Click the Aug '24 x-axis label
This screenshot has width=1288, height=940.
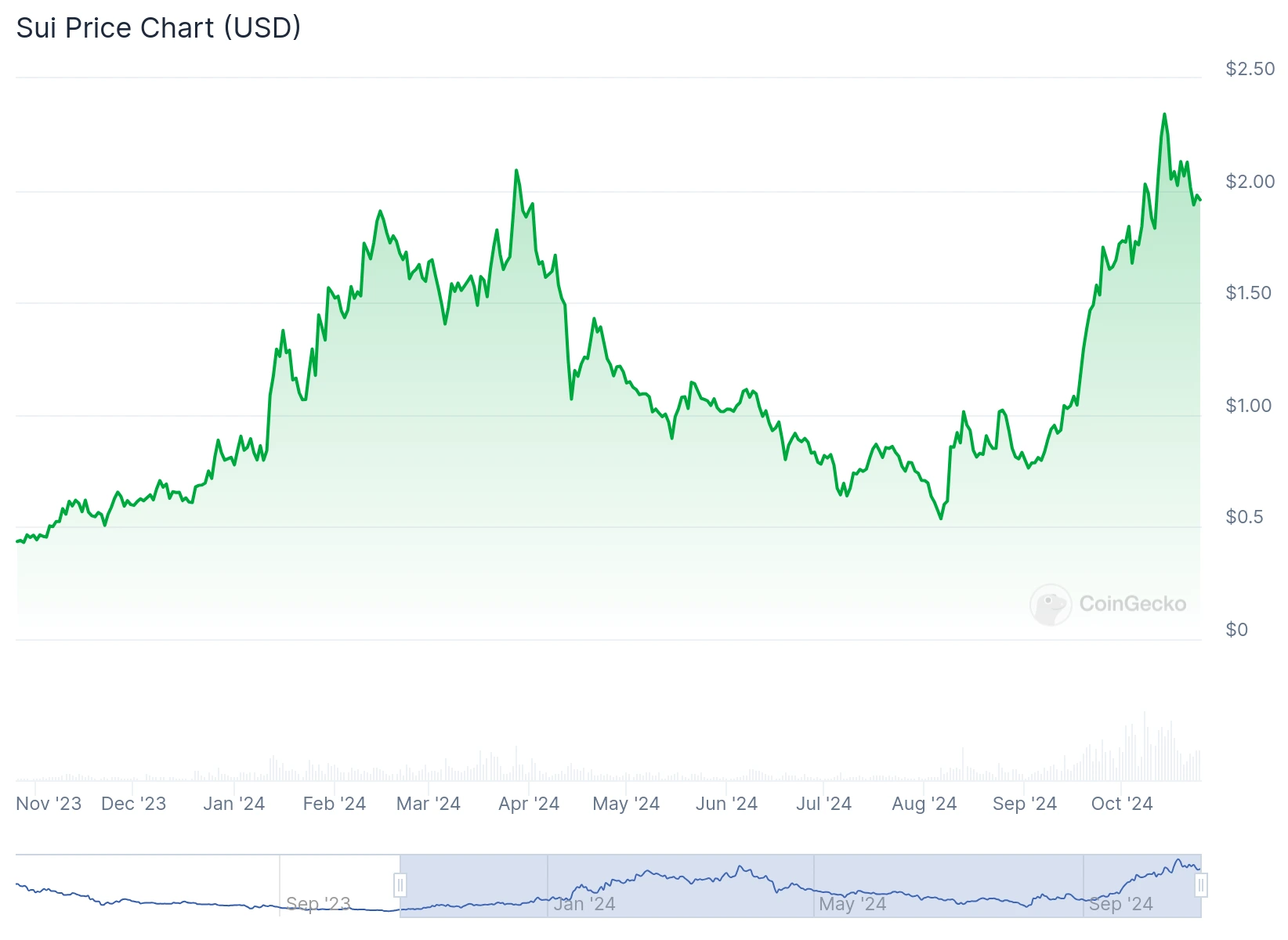pos(924,804)
